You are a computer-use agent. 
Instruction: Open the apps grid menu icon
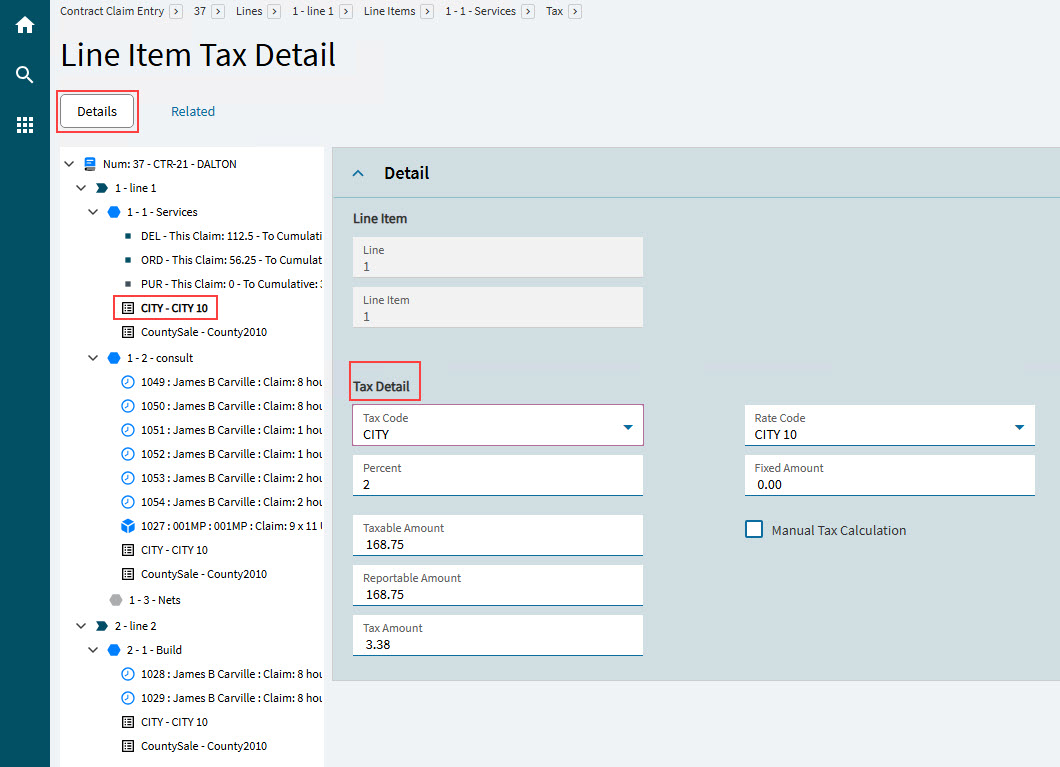tap(25, 124)
